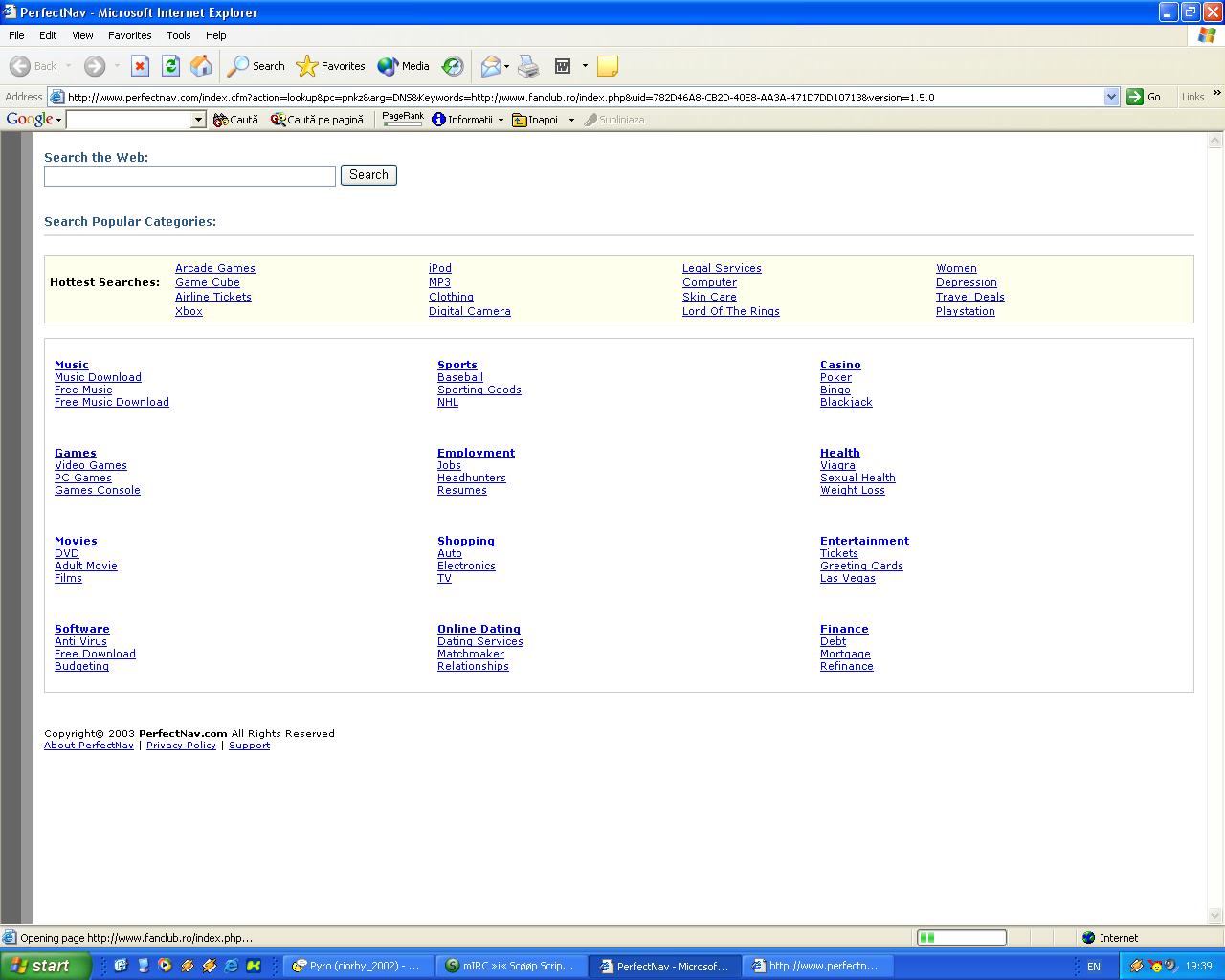This screenshot has width=1225, height=980.
Task: Open the History icon
Action: pyautogui.click(x=453, y=66)
